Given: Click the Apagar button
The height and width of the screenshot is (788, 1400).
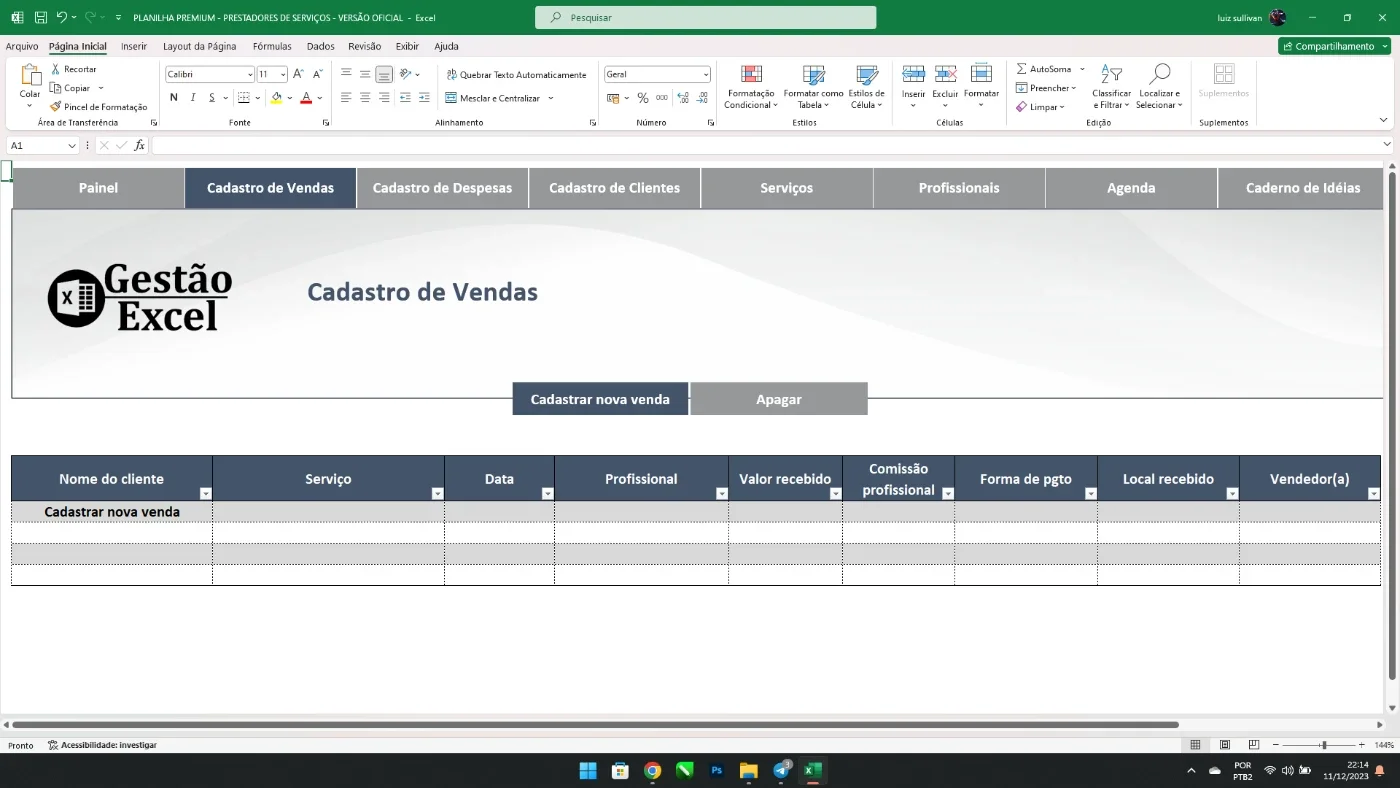Looking at the screenshot, I should point(779,399).
